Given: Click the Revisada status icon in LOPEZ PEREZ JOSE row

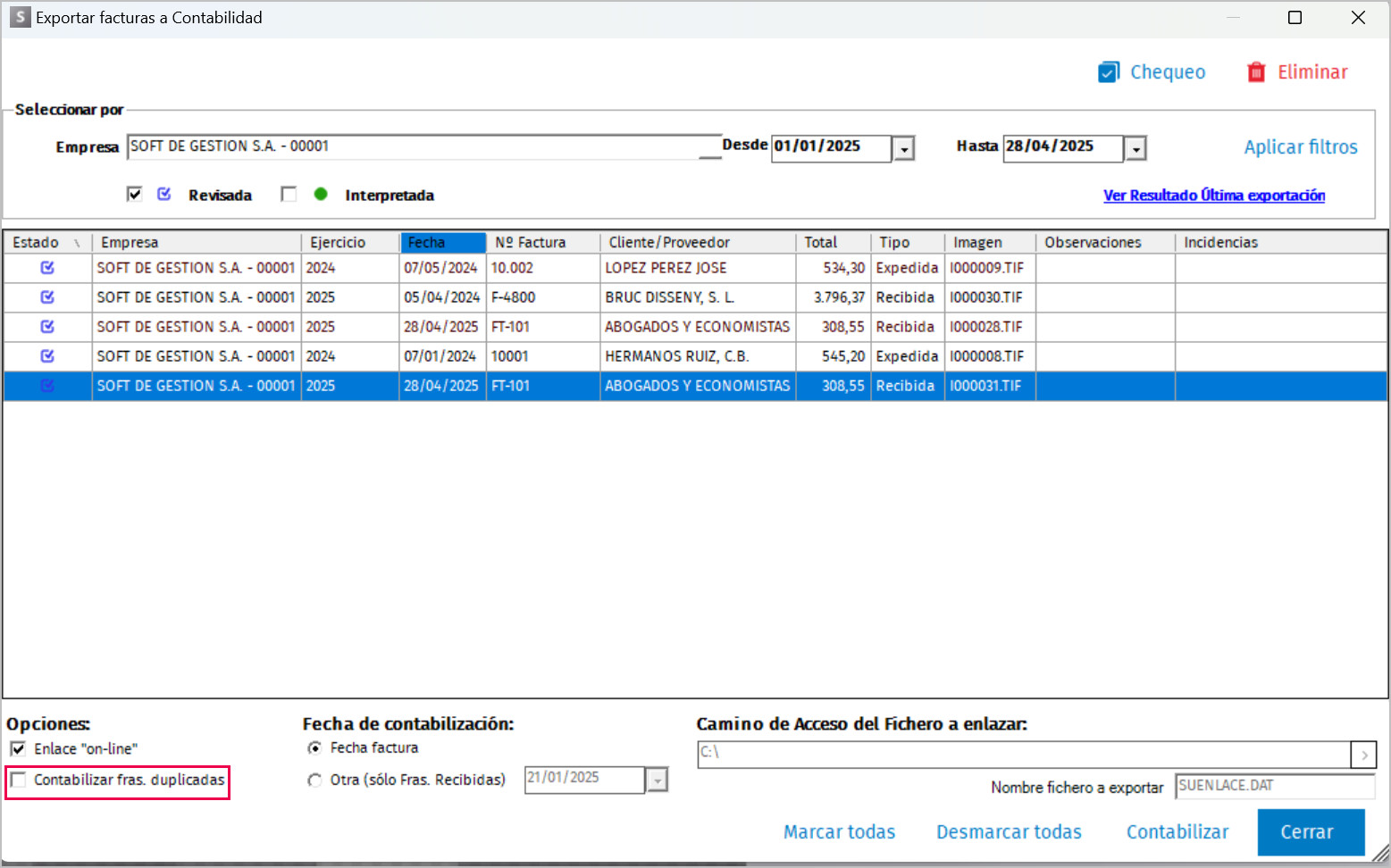Looking at the screenshot, I should (47, 268).
